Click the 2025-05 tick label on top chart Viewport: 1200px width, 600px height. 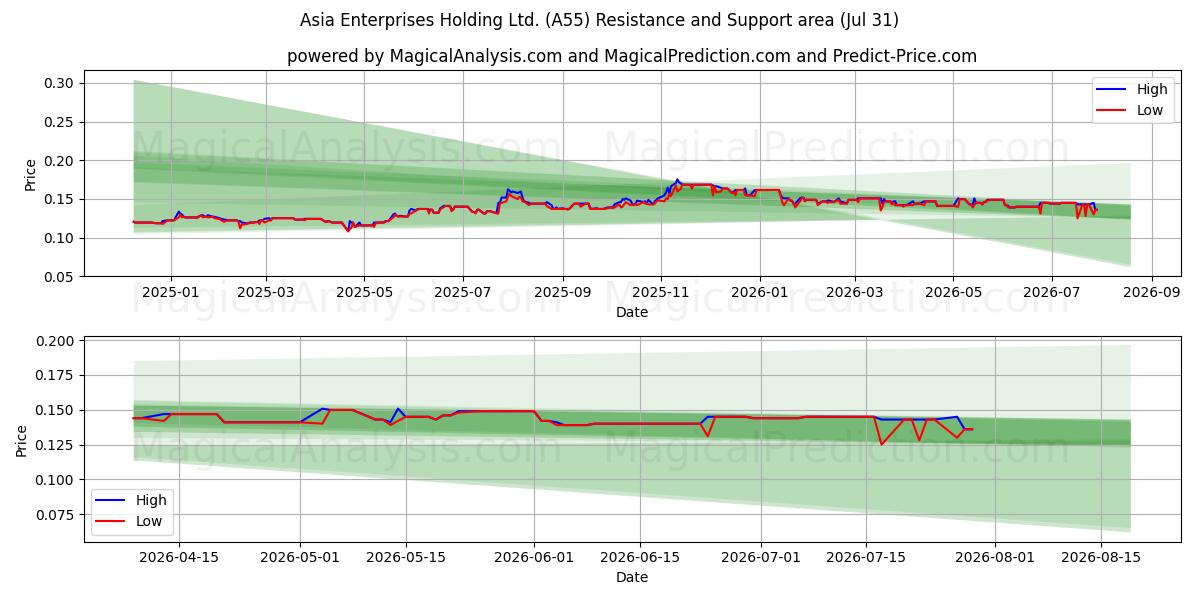point(364,293)
